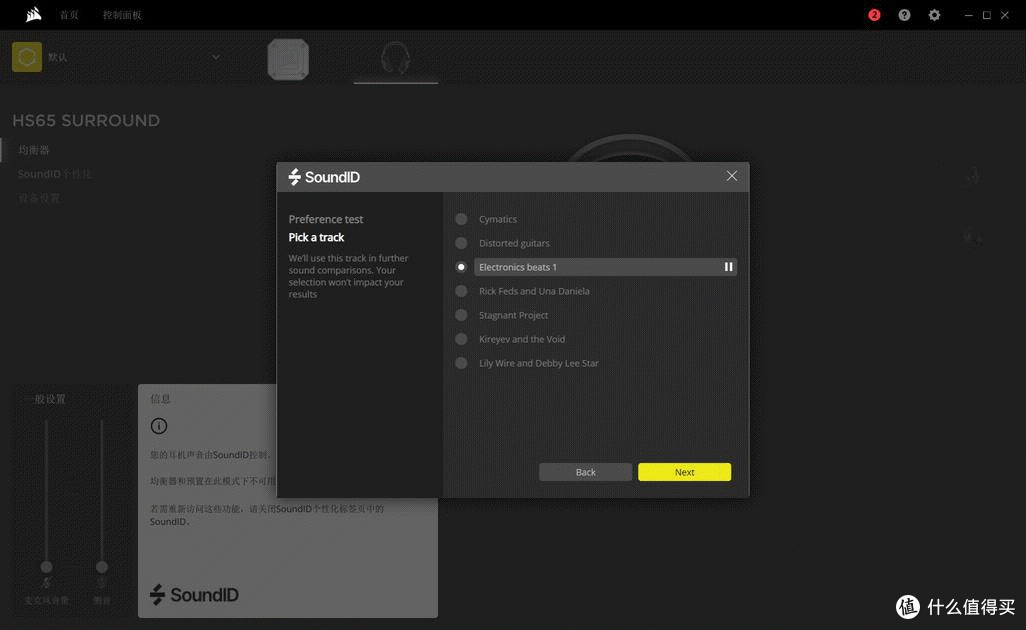The image size is (1026, 630).
Task: Select Kireyev and the Void radio button
Action: pos(461,339)
